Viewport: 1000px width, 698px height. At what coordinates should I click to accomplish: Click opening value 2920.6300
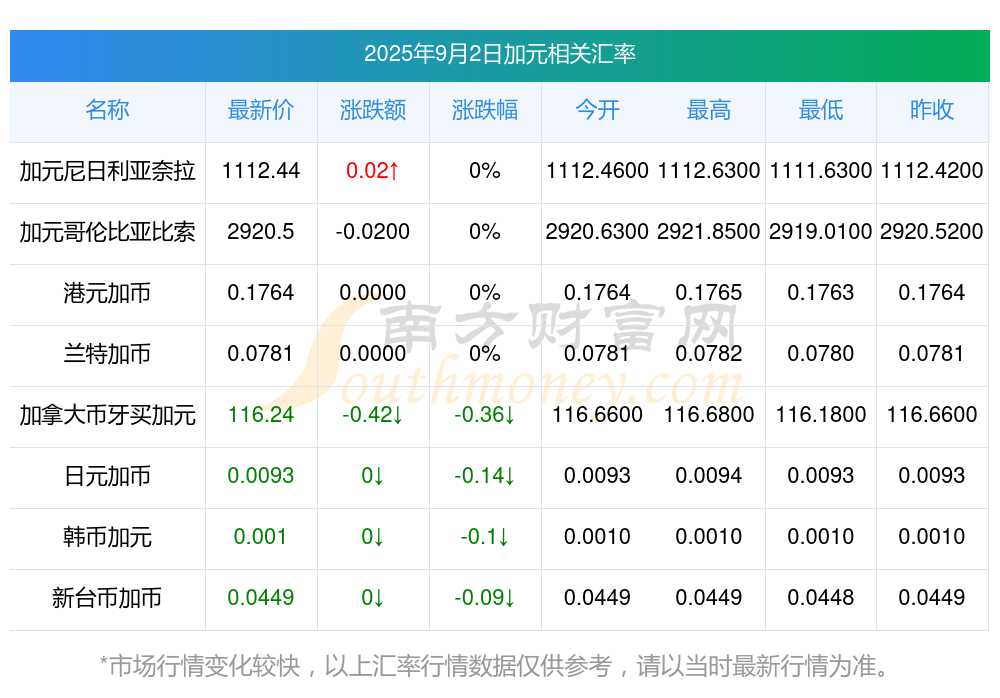point(597,232)
